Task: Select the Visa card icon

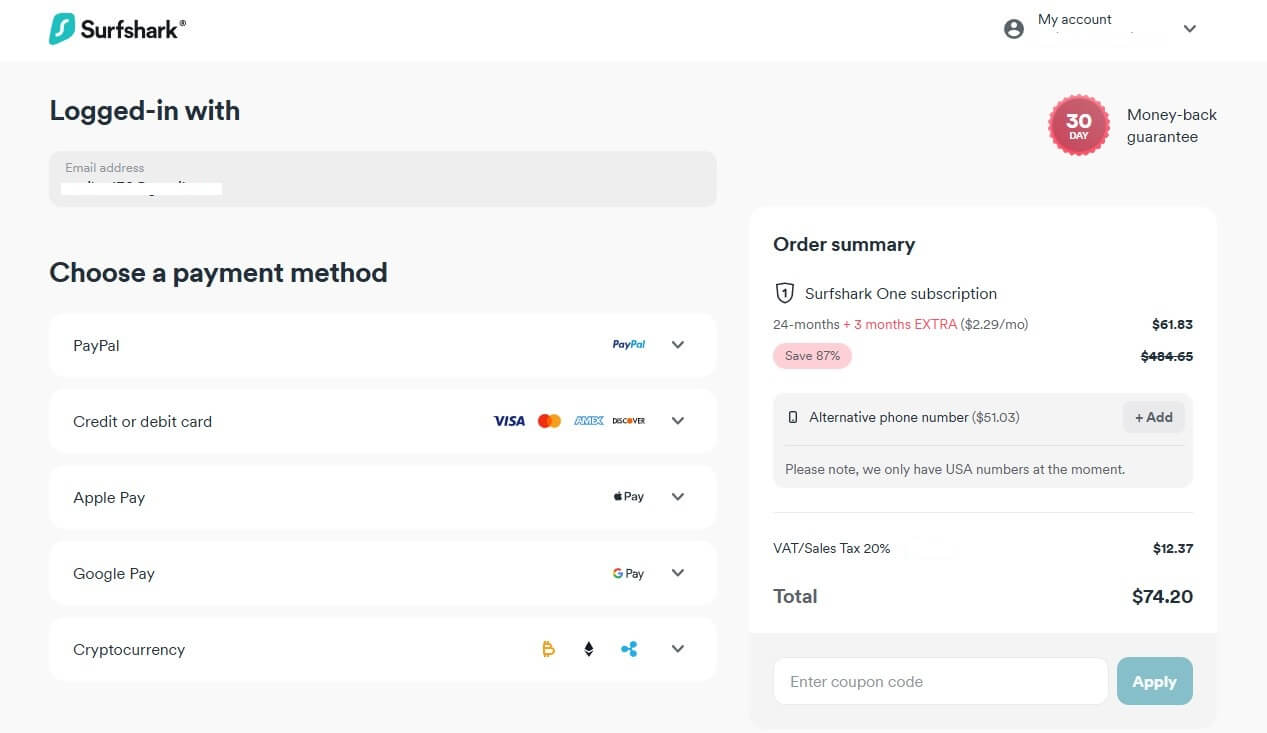Action: click(x=509, y=421)
